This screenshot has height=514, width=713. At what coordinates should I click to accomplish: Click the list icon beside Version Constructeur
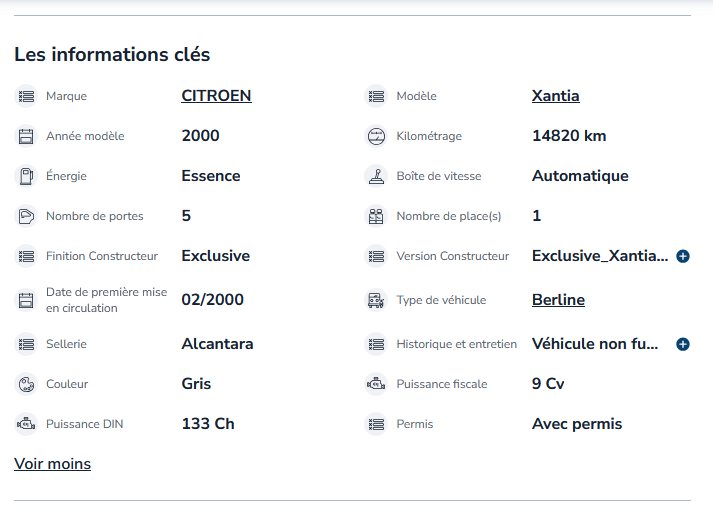pyautogui.click(x=376, y=256)
